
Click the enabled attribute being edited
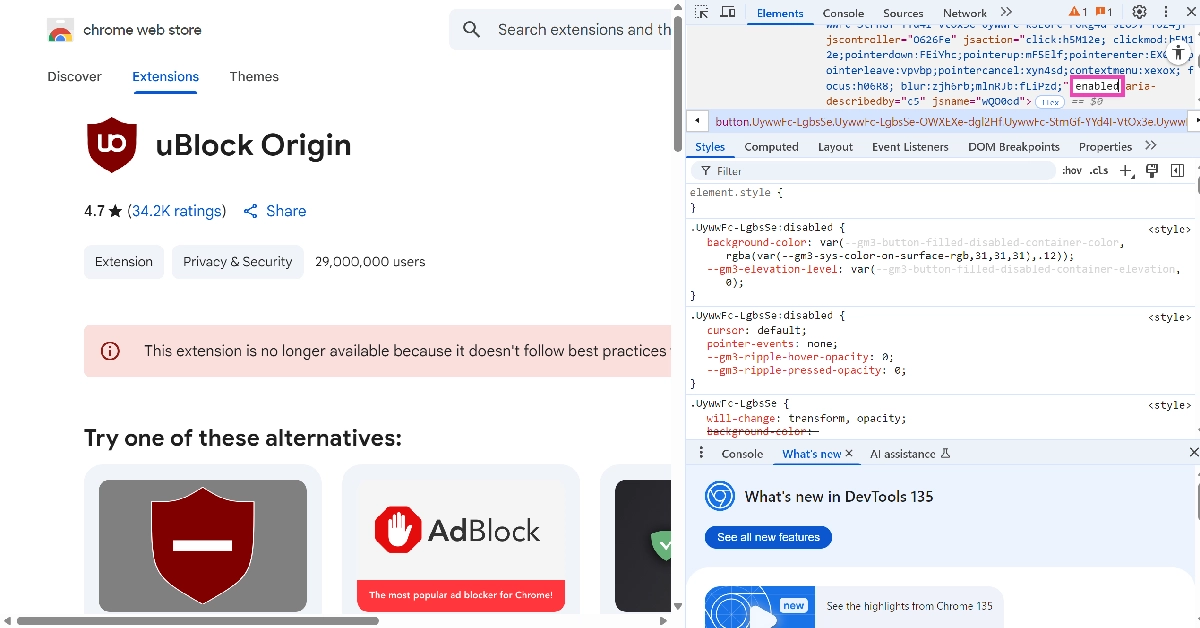[x=1097, y=86]
